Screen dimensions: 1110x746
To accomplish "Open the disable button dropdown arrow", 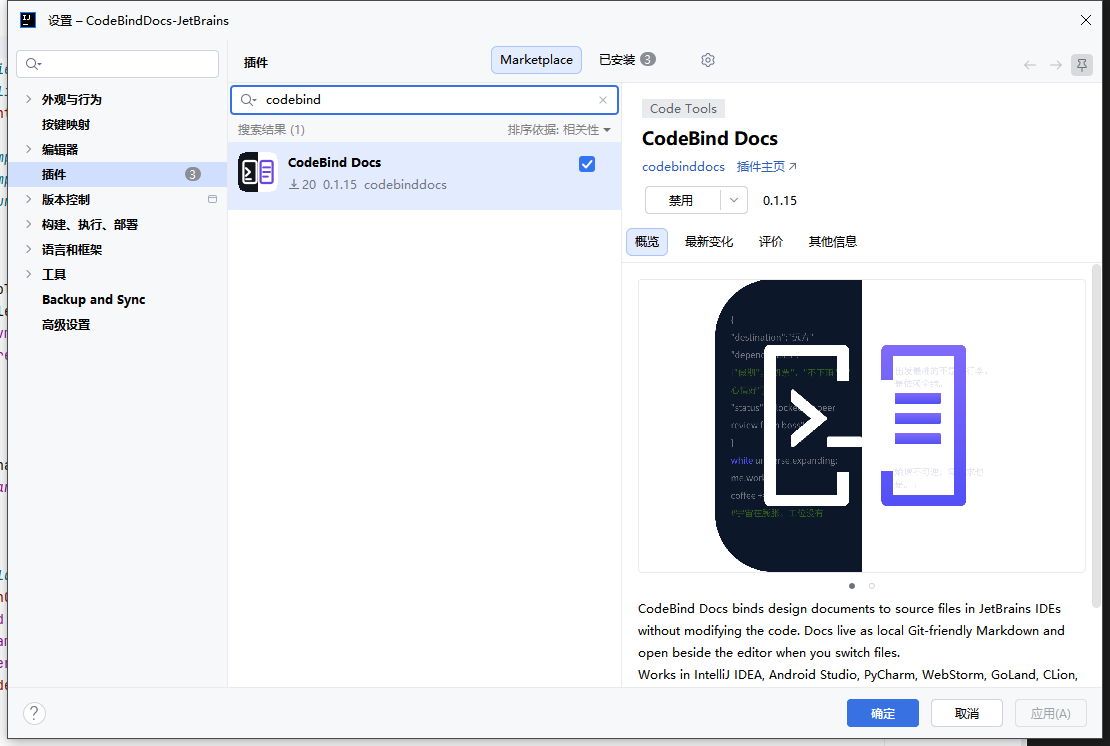I will tap(733, 200).
